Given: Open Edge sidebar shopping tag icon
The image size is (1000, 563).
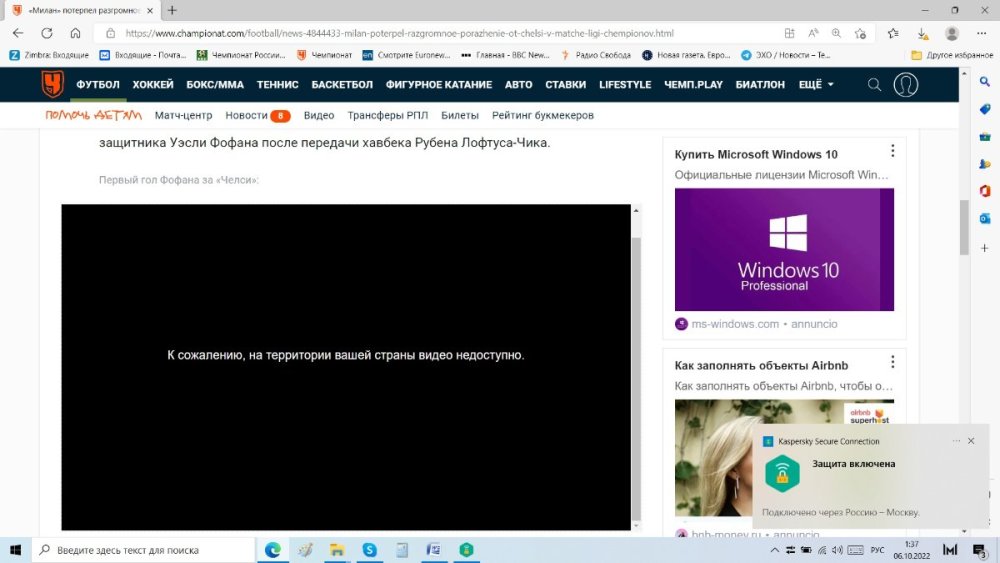Looking at the screenshot, I should 985,109.
